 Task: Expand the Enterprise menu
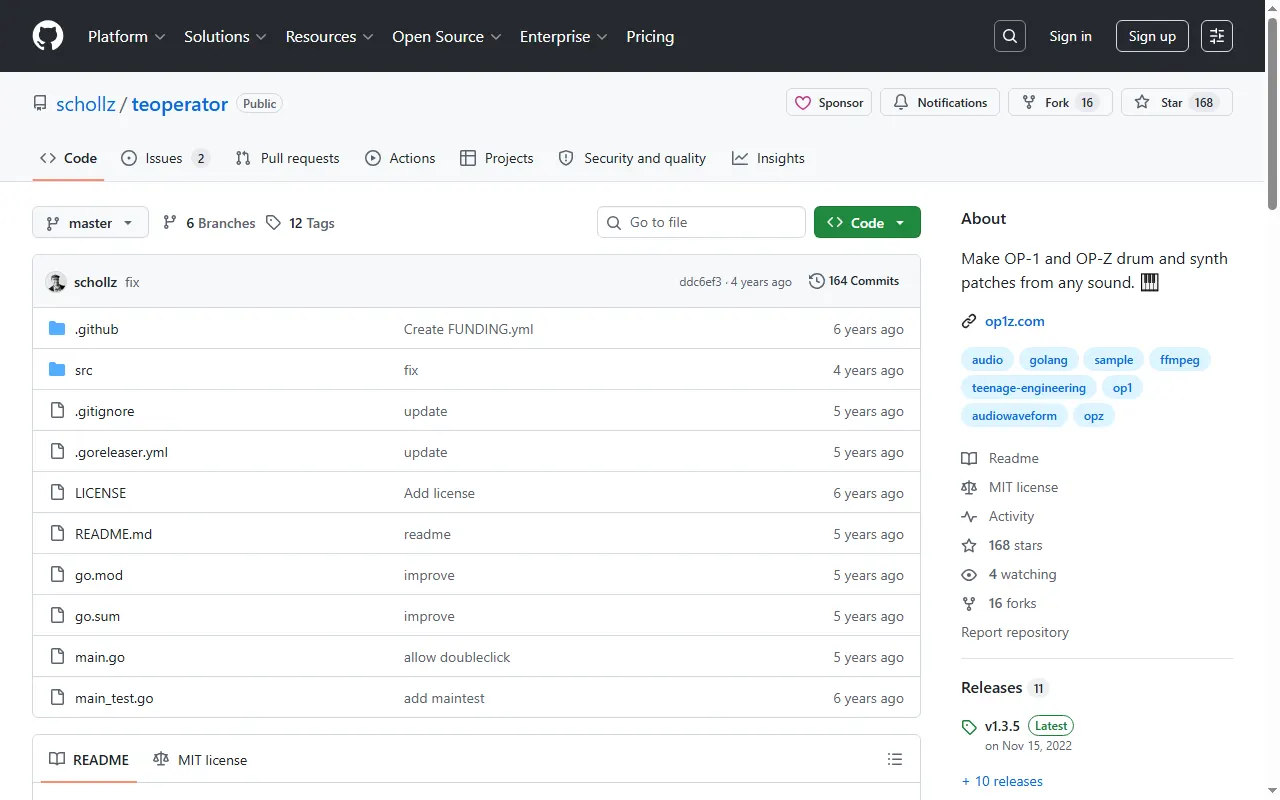pyautogui.click(x=564, y=36)
